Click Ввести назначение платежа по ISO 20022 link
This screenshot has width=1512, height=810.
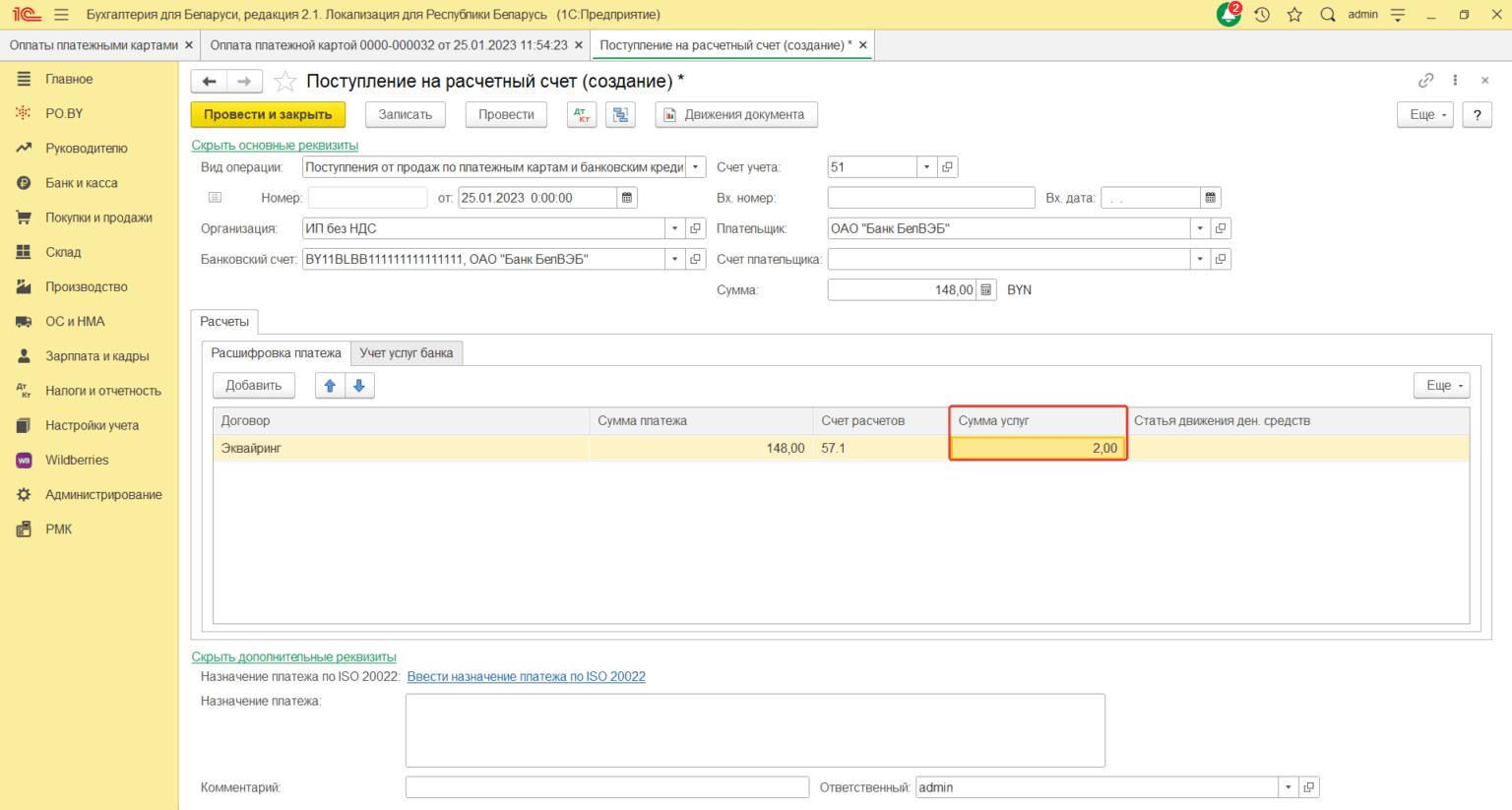(x=526, y=676)
